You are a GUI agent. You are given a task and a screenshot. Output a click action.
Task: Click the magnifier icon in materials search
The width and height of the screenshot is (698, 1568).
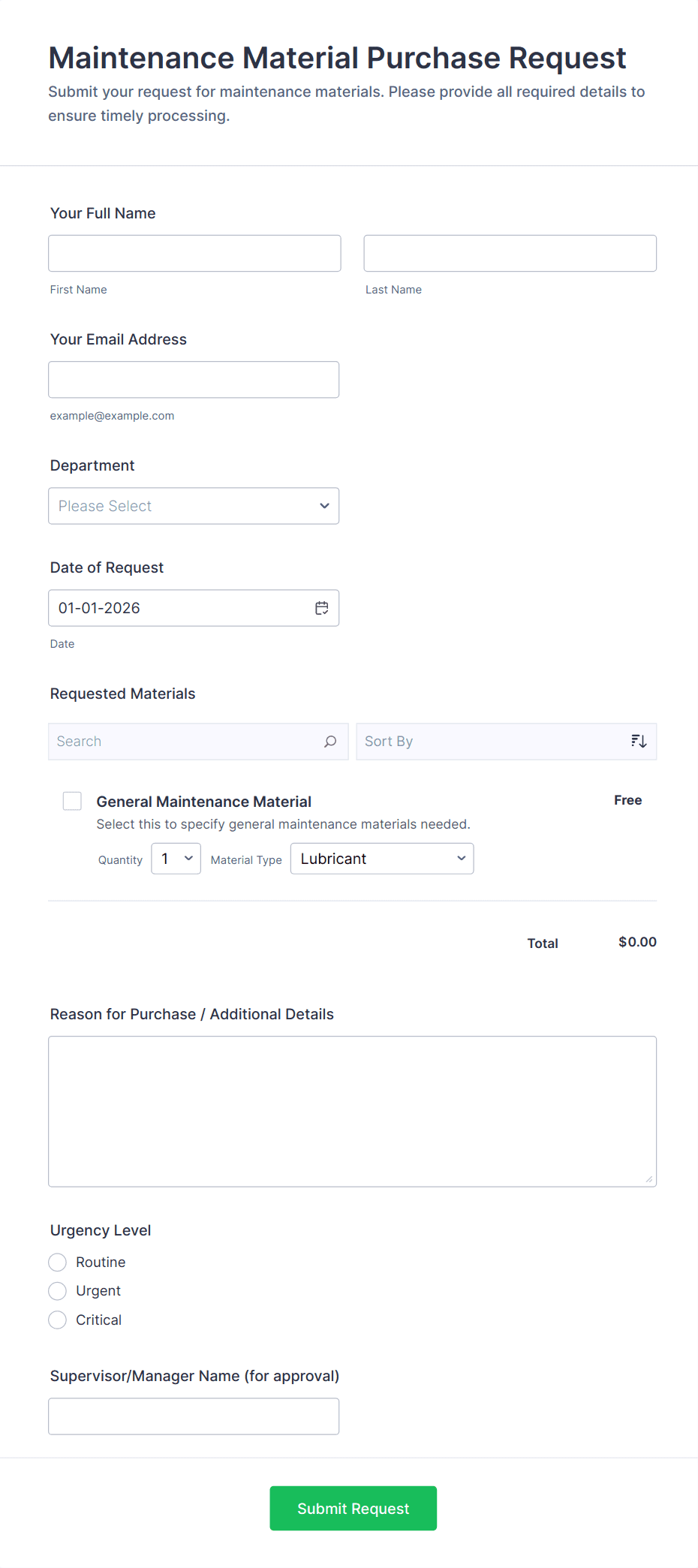tap(329, 742)
